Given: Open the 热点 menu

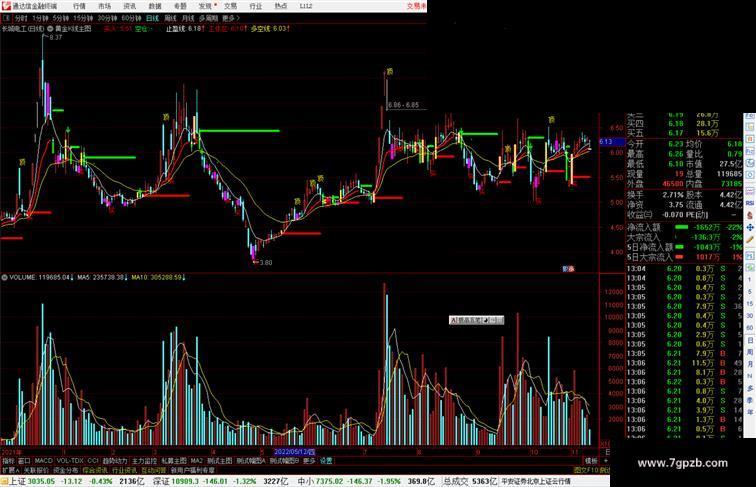Looking at the screenshot, I should [281, 6].
